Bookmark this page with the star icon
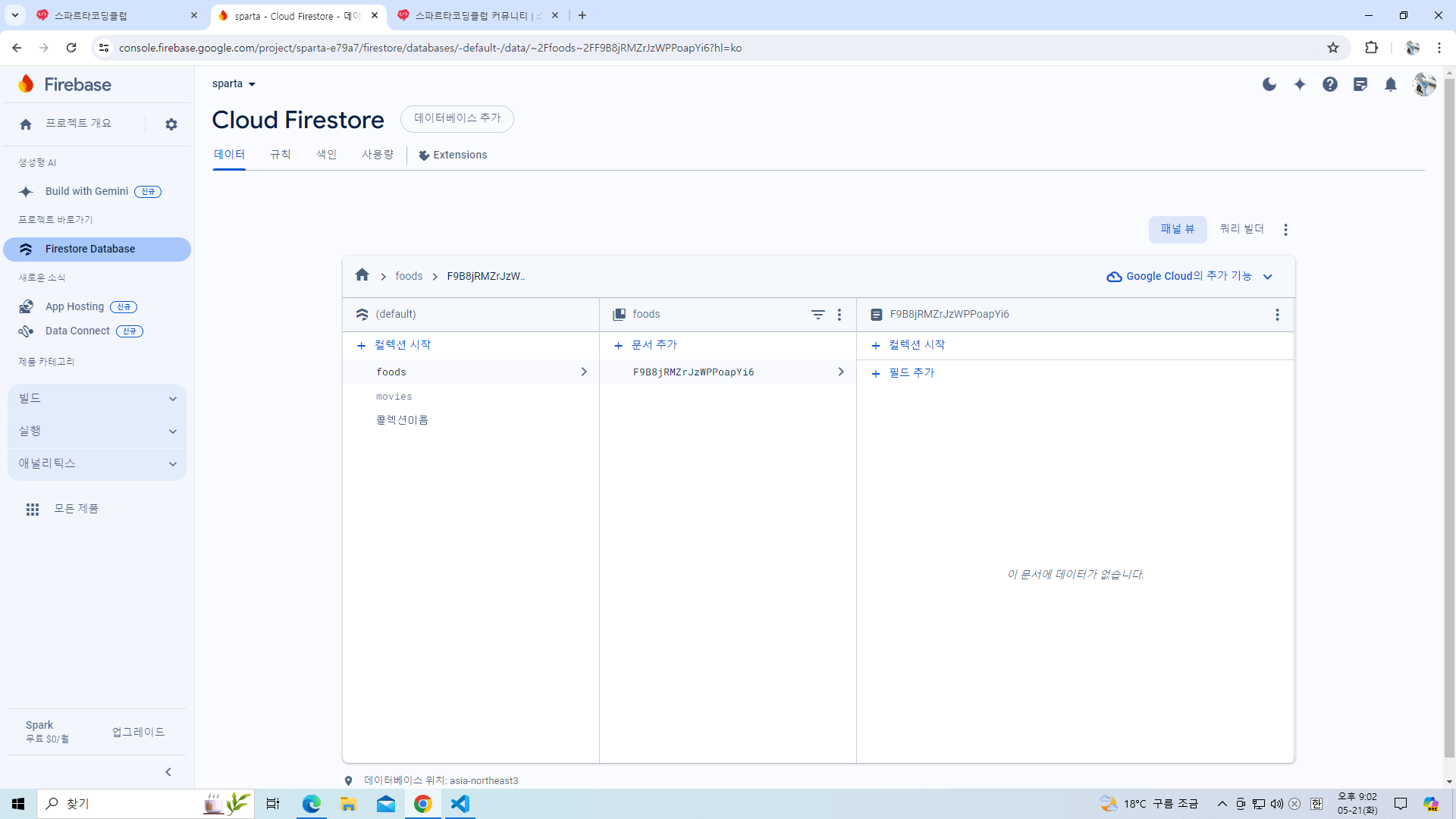Image resolution: width=1456 pixels, height=819 pixels. point(1333,48)
